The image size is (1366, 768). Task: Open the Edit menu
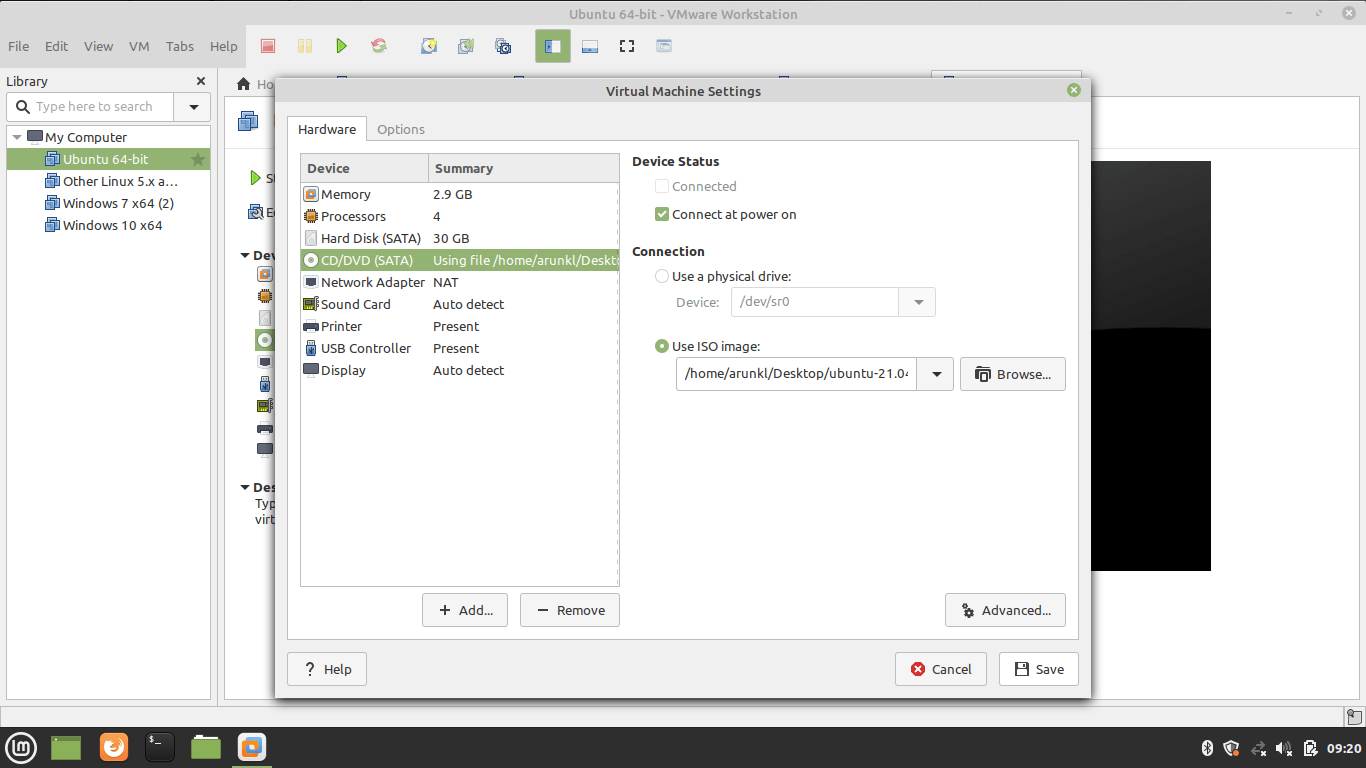(x=57, y=46)
